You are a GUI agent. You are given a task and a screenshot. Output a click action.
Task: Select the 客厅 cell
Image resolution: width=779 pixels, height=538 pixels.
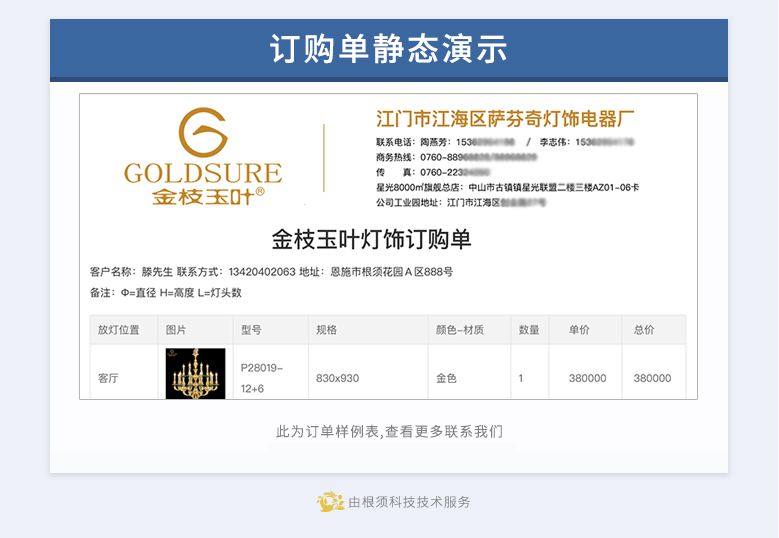click(x=124, y=373)
